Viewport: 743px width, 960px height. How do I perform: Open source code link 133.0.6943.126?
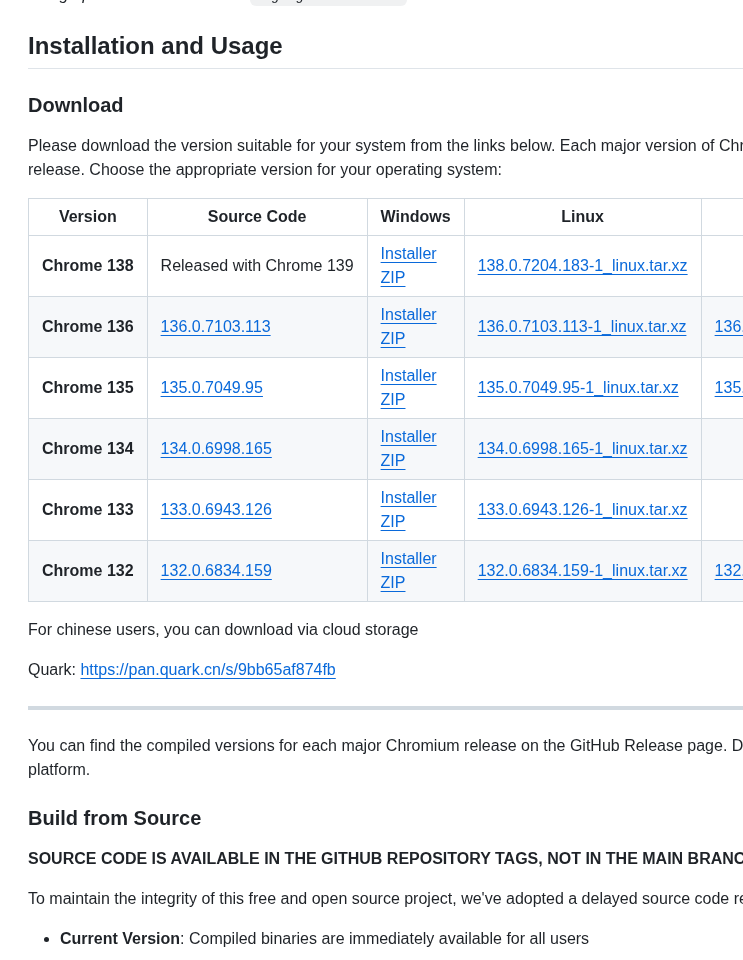click(216, 509)
